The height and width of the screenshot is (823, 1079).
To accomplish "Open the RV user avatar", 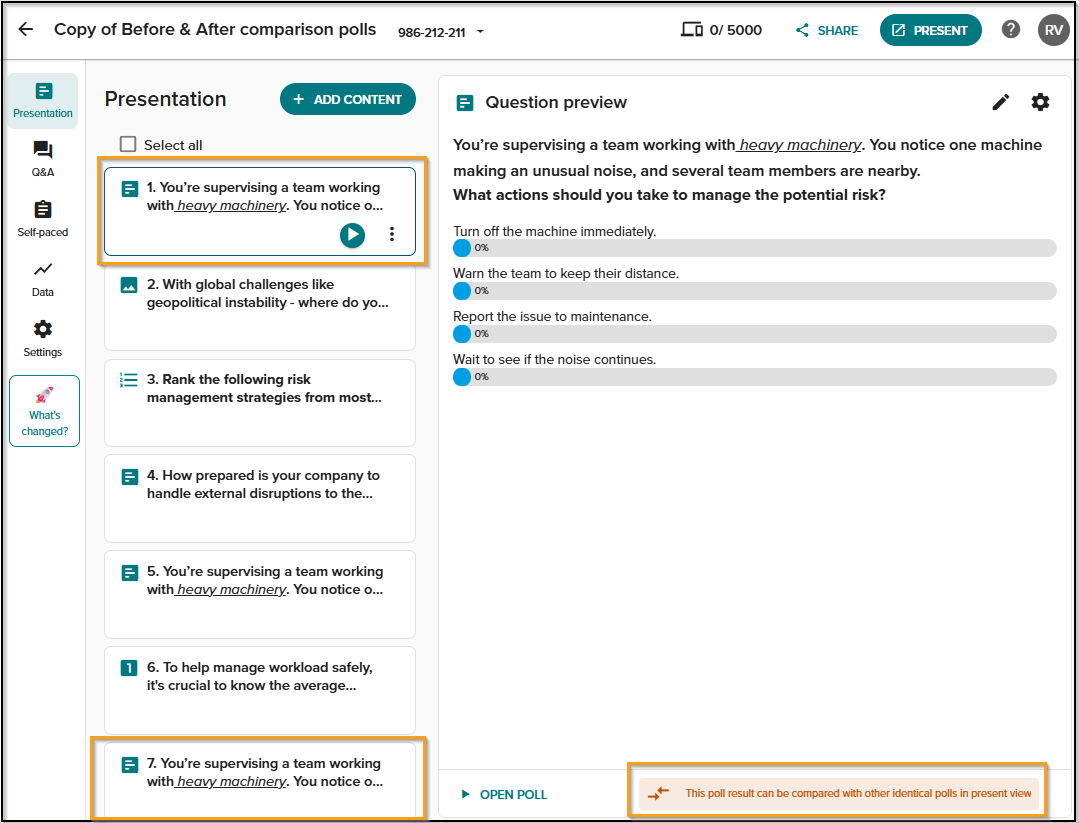I will [1053, 30].
